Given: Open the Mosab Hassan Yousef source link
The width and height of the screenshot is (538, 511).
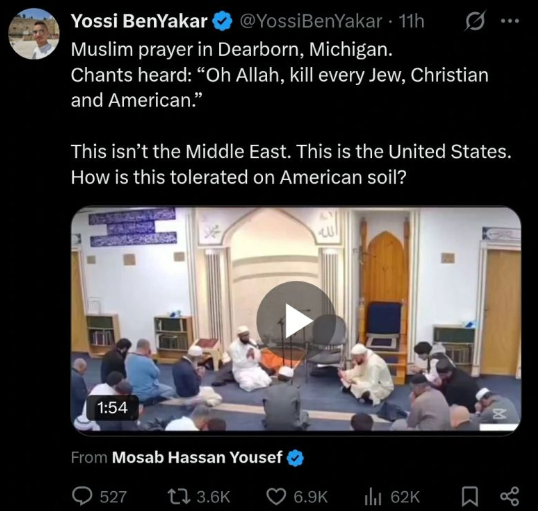Looking at the screenshot, I should click(197, 457).
